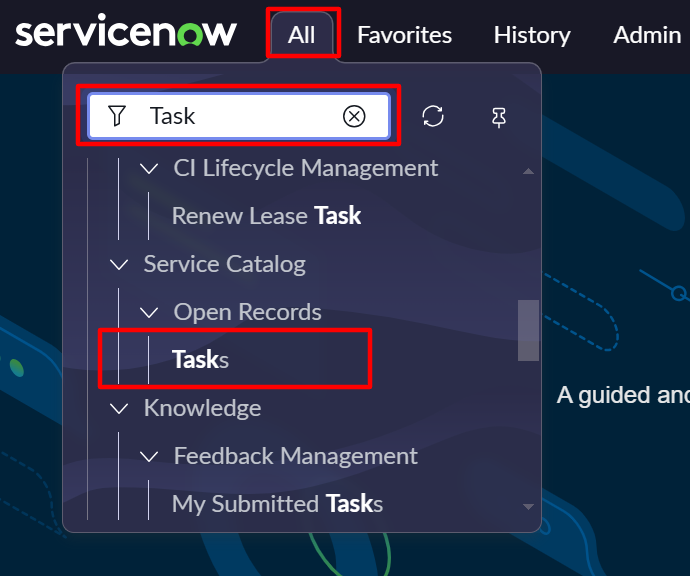Viewport: 690px width, 576px height.
Task: Collapse the Open Records group
Action: pyautogui.click(x=149, y=312)
